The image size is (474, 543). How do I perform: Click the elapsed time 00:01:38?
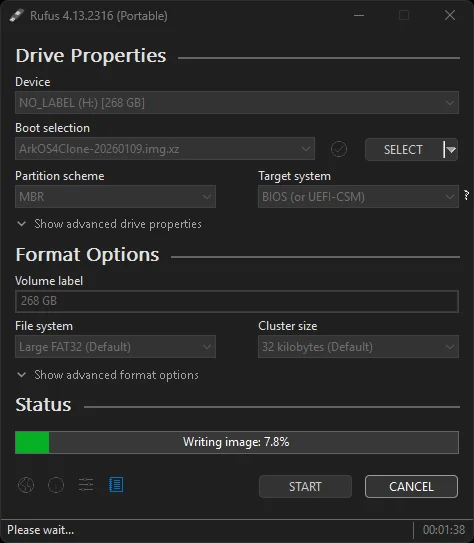[x=444, y=530]
